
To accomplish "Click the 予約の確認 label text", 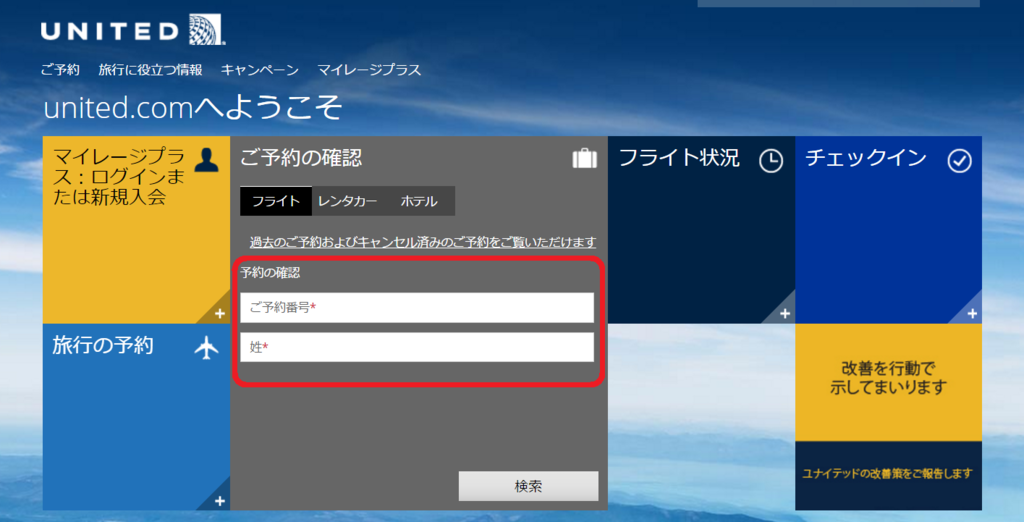I will point(270,273).
